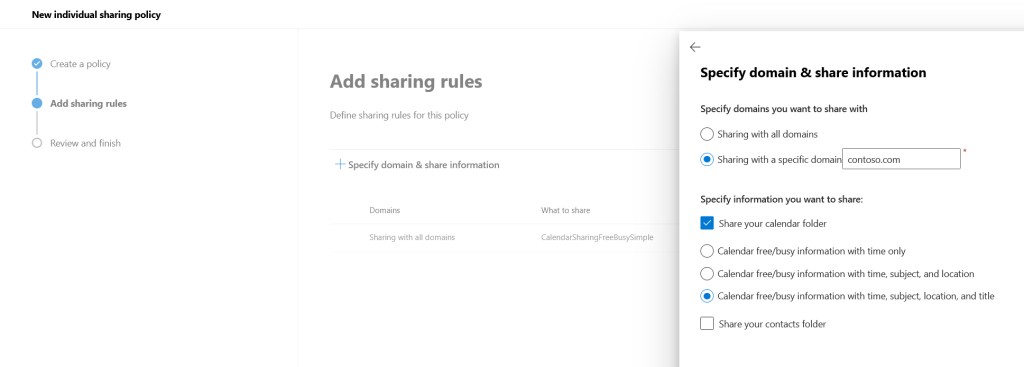Image resolution: width=1024 pixels, height=367 pixels.
Task: Click the Domains column header
Action: tap(385, 210)
